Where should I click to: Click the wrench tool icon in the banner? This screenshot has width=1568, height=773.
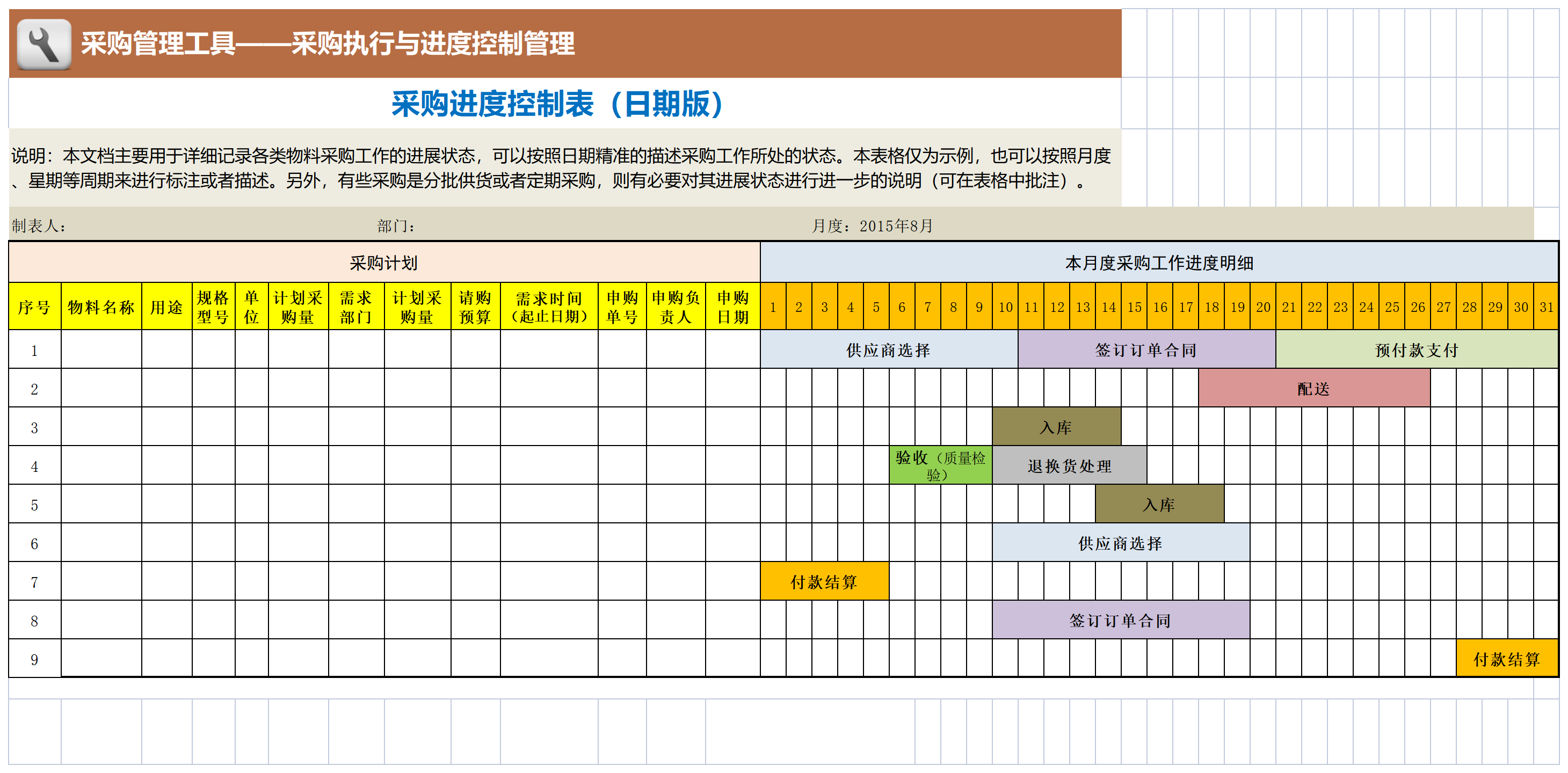[x=44, y=44]
